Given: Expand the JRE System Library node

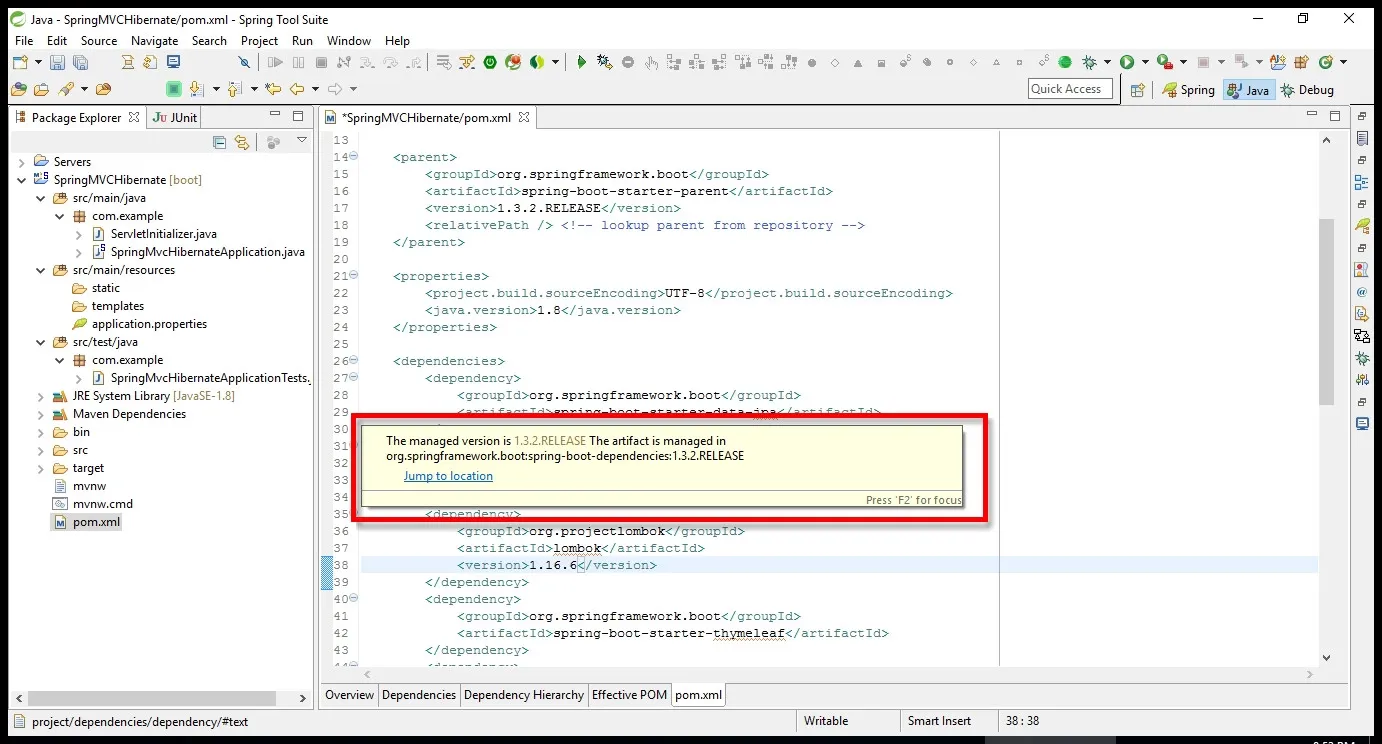Looking at the screenshot, I should pos(41,396).
